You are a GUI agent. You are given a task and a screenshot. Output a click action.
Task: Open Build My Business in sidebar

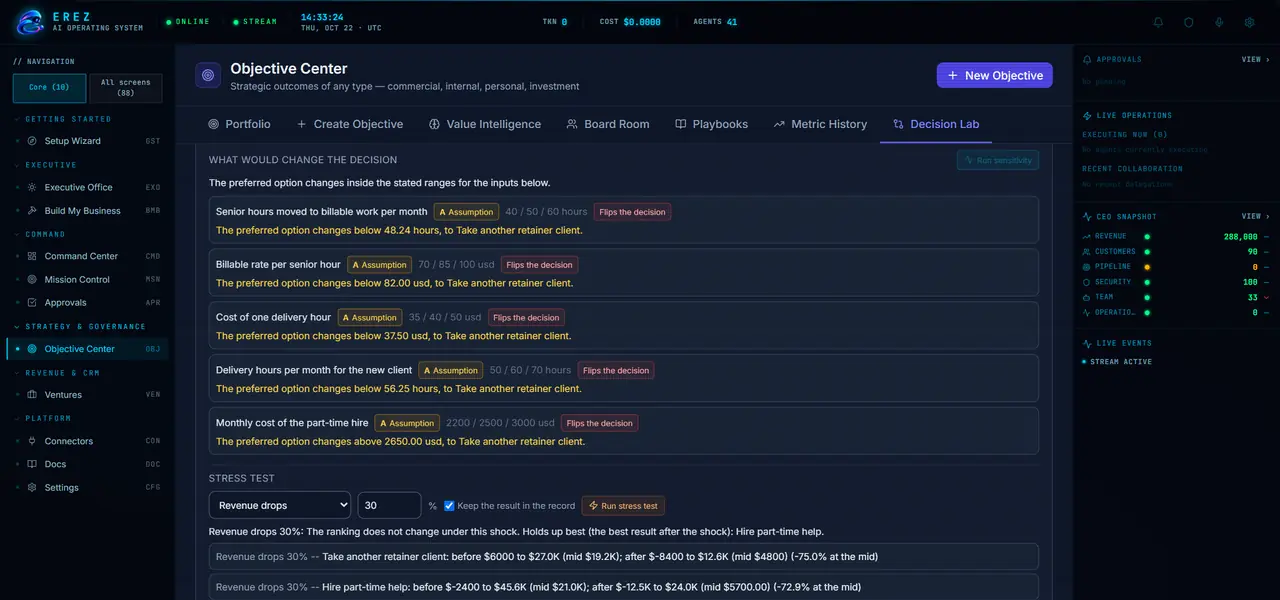coord(87,211)
